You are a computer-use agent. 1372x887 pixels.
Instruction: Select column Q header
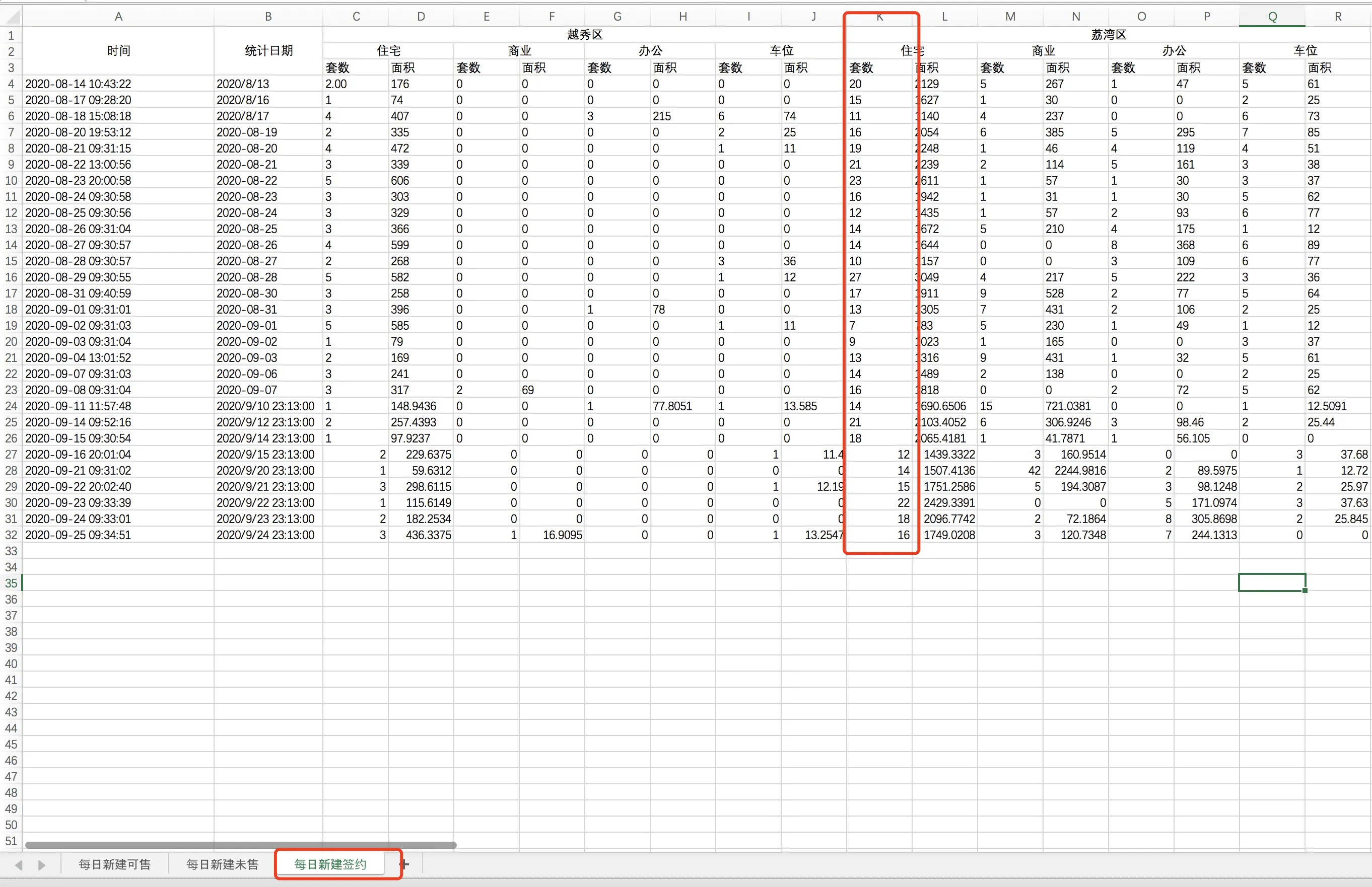tap(1272, 17)
